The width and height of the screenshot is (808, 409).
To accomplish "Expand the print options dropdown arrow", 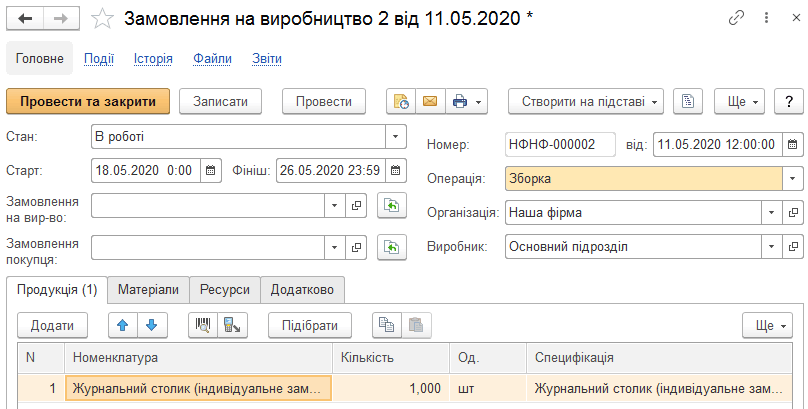I will click(479, 102).
